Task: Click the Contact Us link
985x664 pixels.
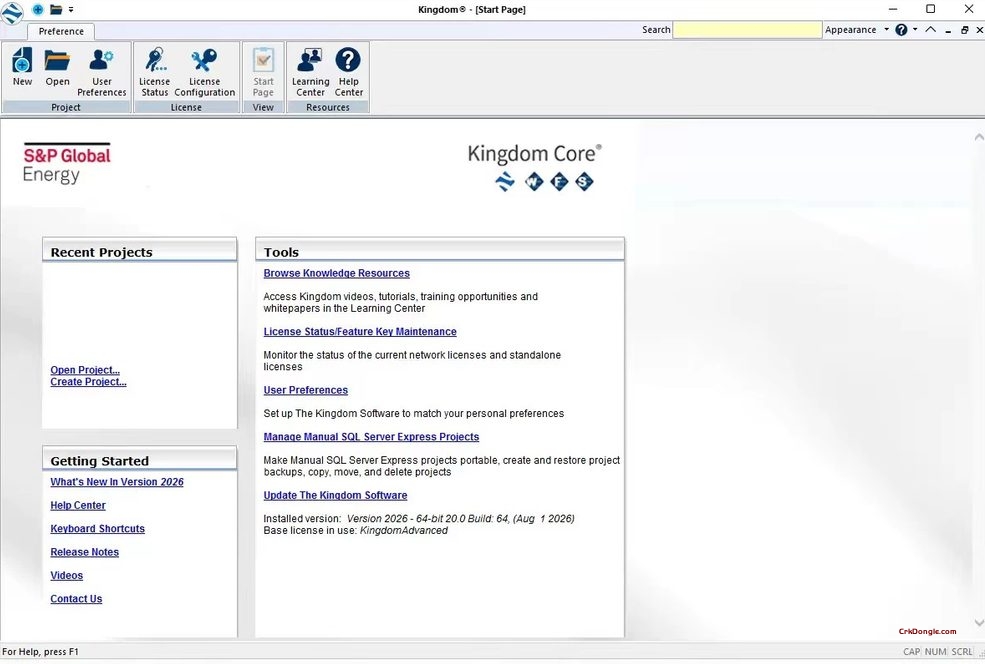Action: pos(76,599)
